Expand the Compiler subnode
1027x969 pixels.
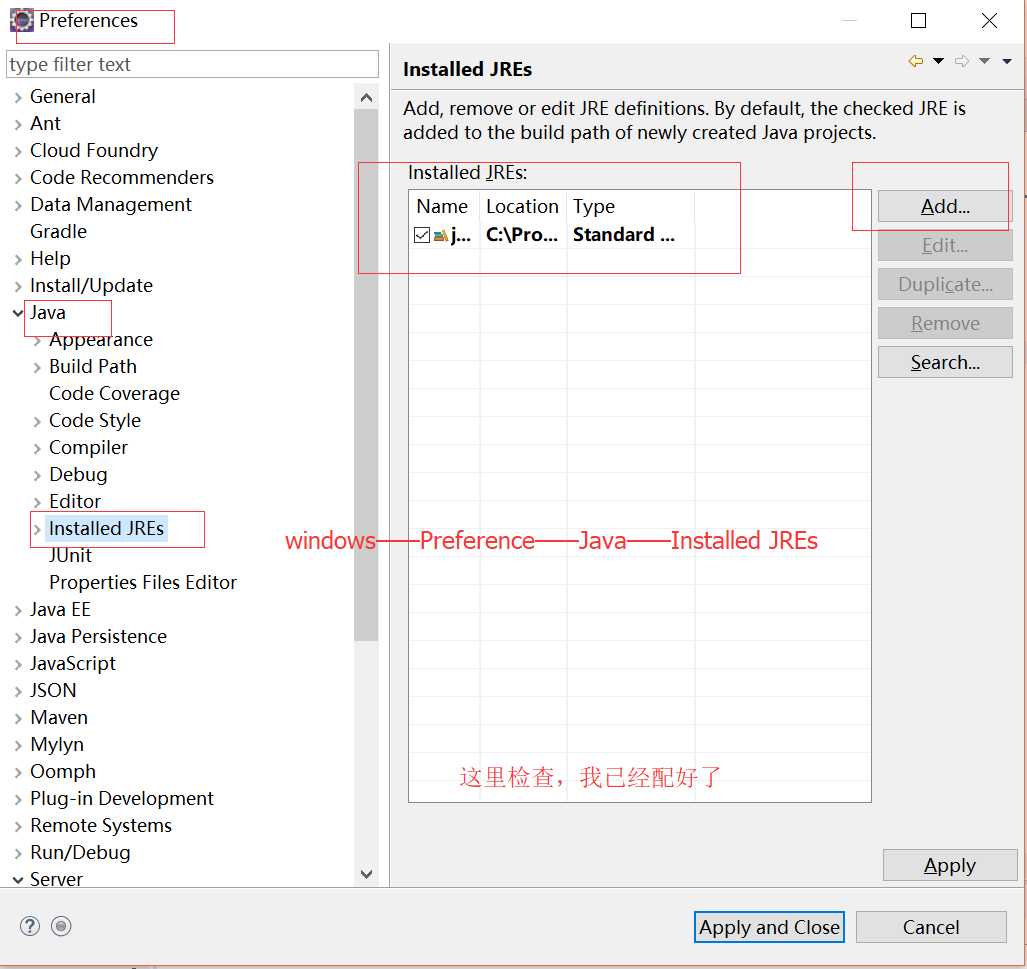coord(37,448)
